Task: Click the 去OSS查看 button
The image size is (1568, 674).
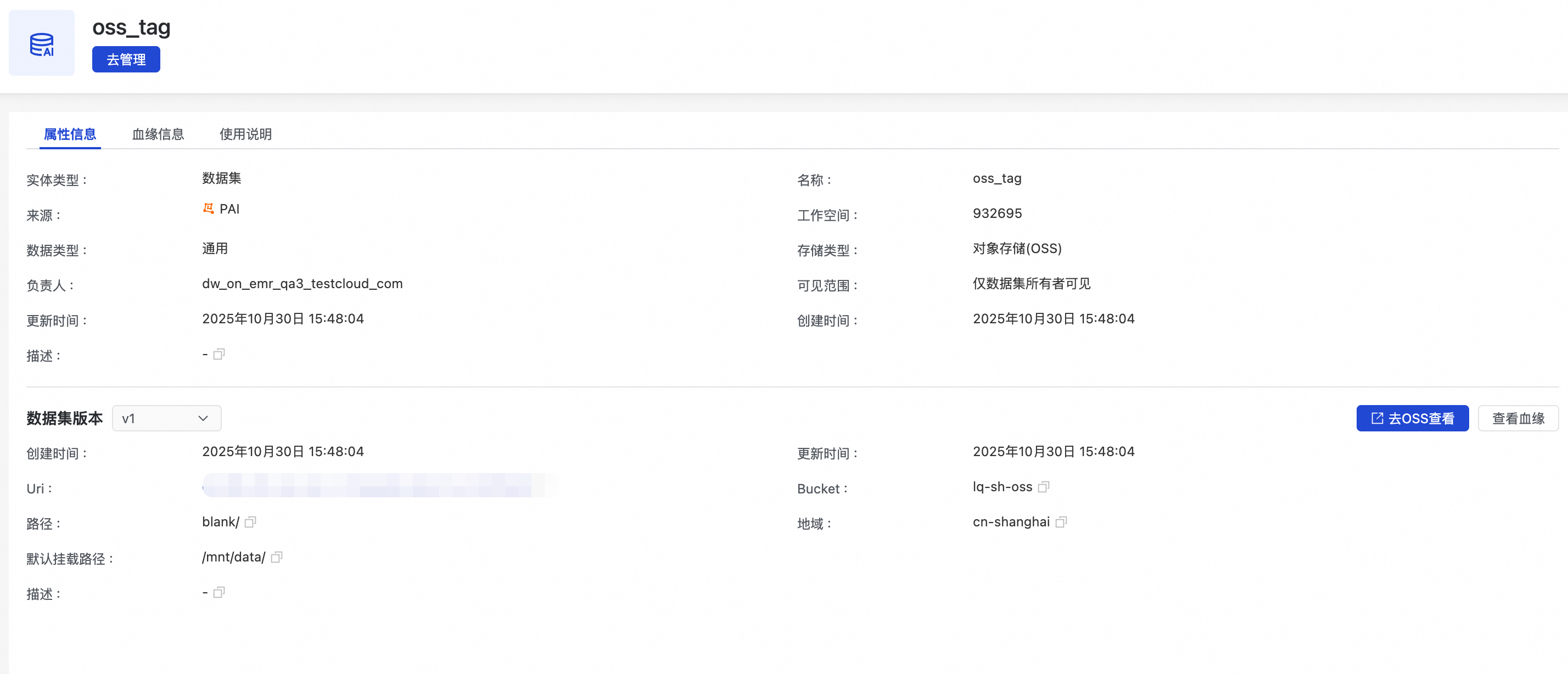Action: point(1412,419)
